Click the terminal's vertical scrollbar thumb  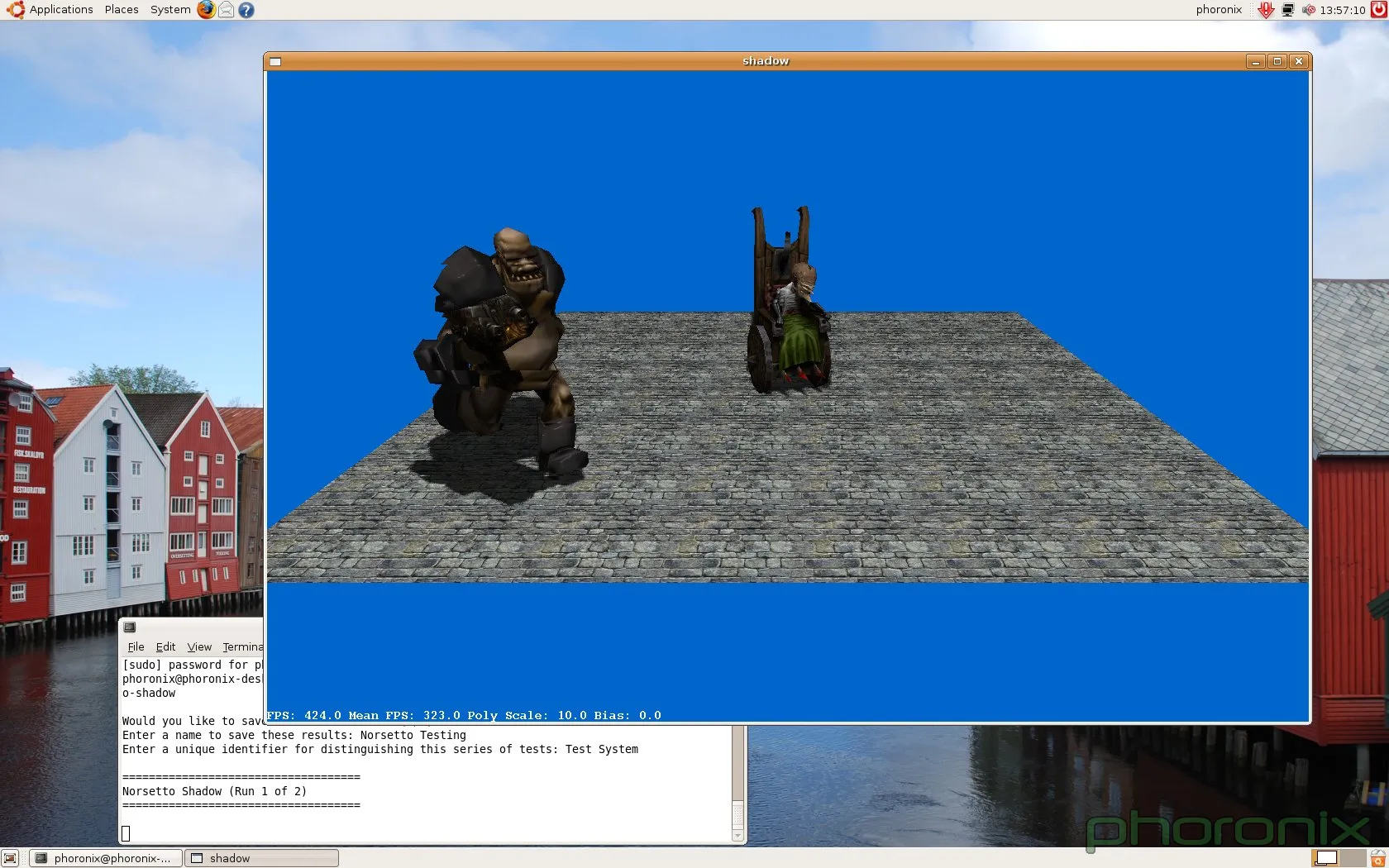[738, 813]
